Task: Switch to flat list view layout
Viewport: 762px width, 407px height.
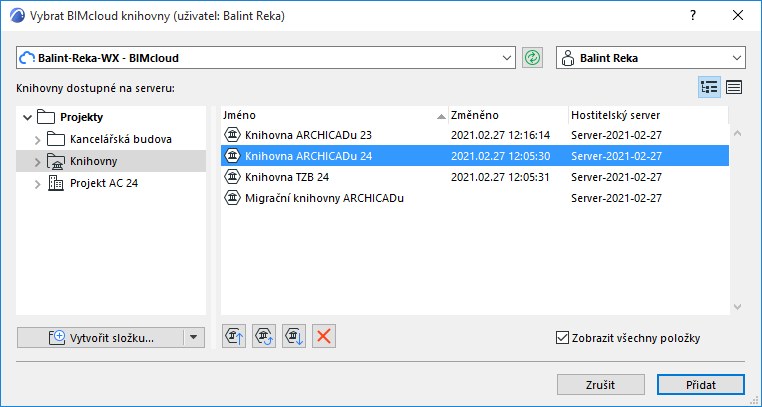Action: click(734, 87)
